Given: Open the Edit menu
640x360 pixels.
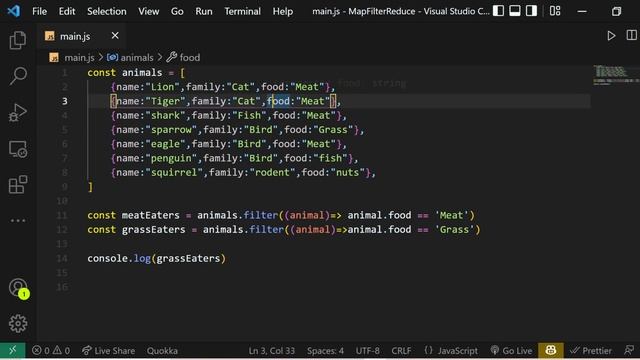Looking at the screenshot, I should point(67,11).
